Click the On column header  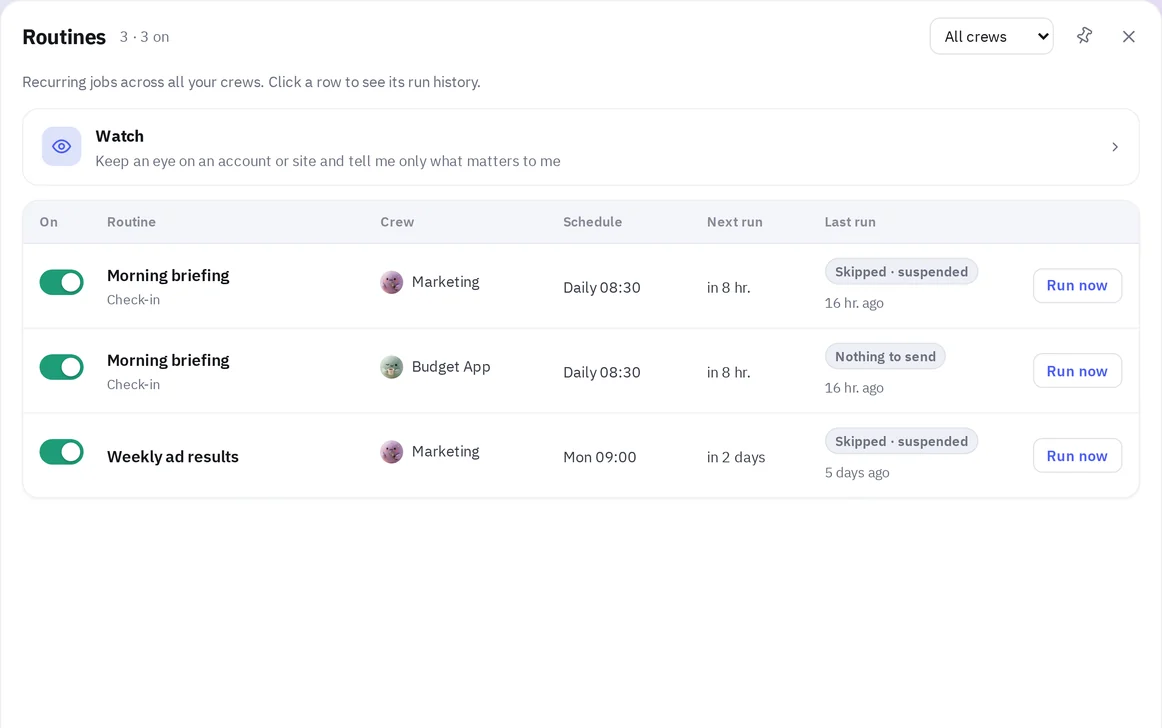click(48, 222)
